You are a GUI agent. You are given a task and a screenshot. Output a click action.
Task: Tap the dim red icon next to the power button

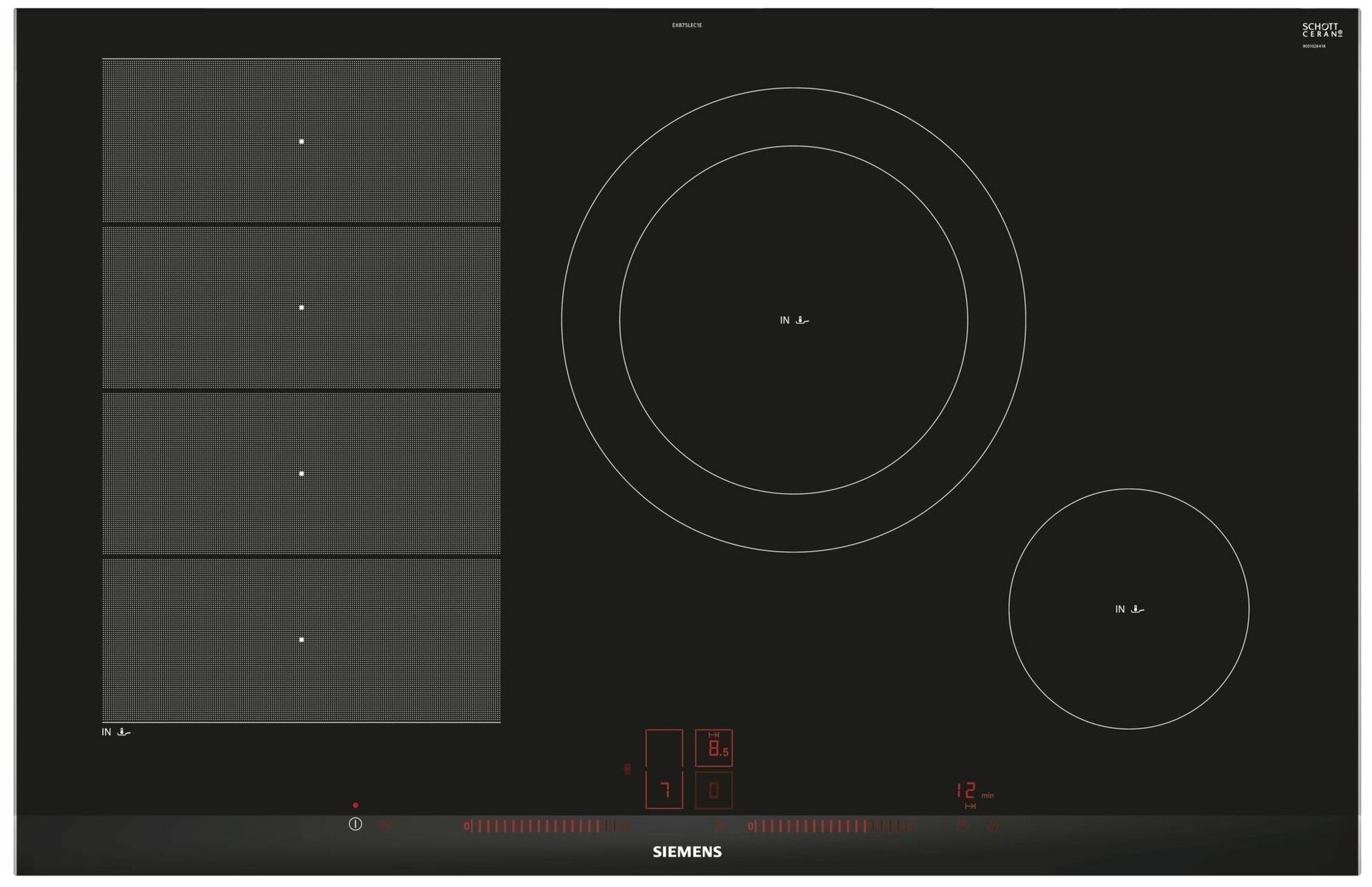(385, 826)
